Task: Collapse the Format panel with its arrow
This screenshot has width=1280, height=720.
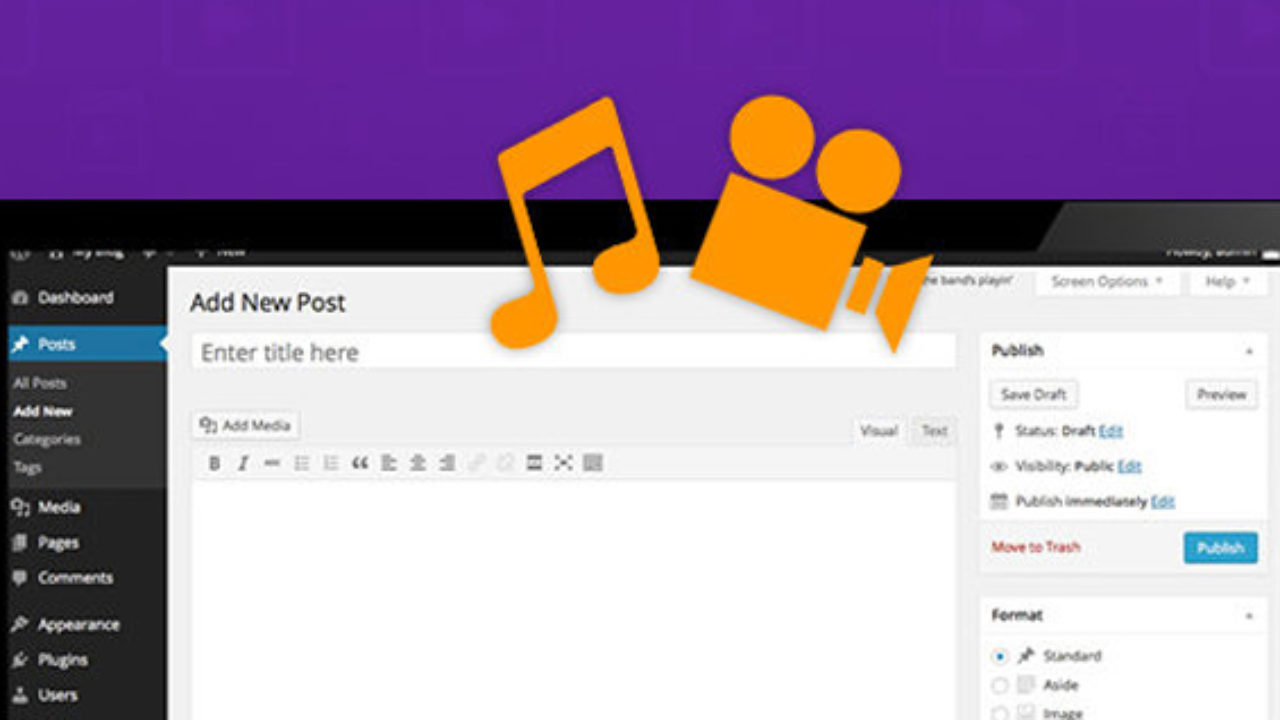Action: 1249,616
